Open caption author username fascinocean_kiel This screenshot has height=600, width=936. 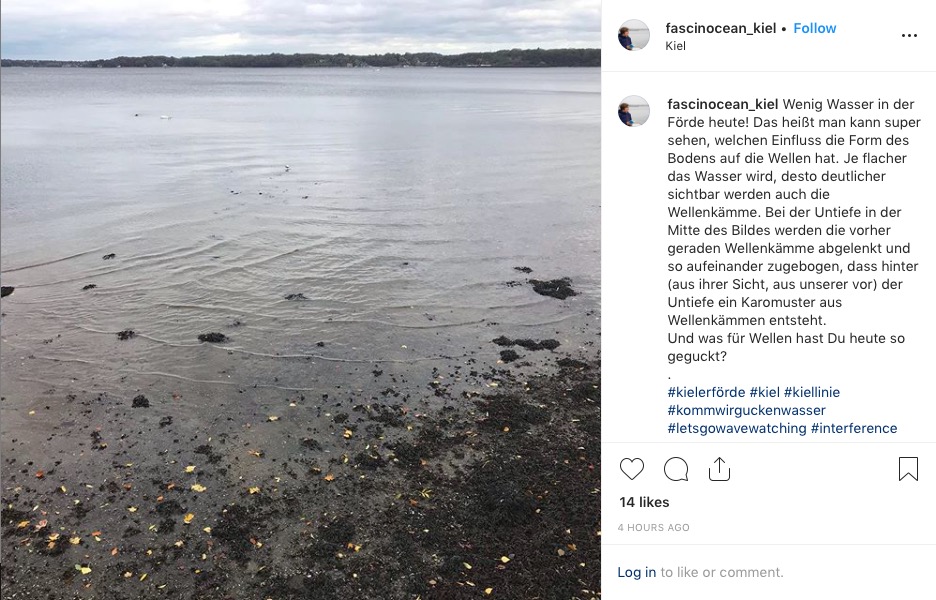tap(722, 104)
